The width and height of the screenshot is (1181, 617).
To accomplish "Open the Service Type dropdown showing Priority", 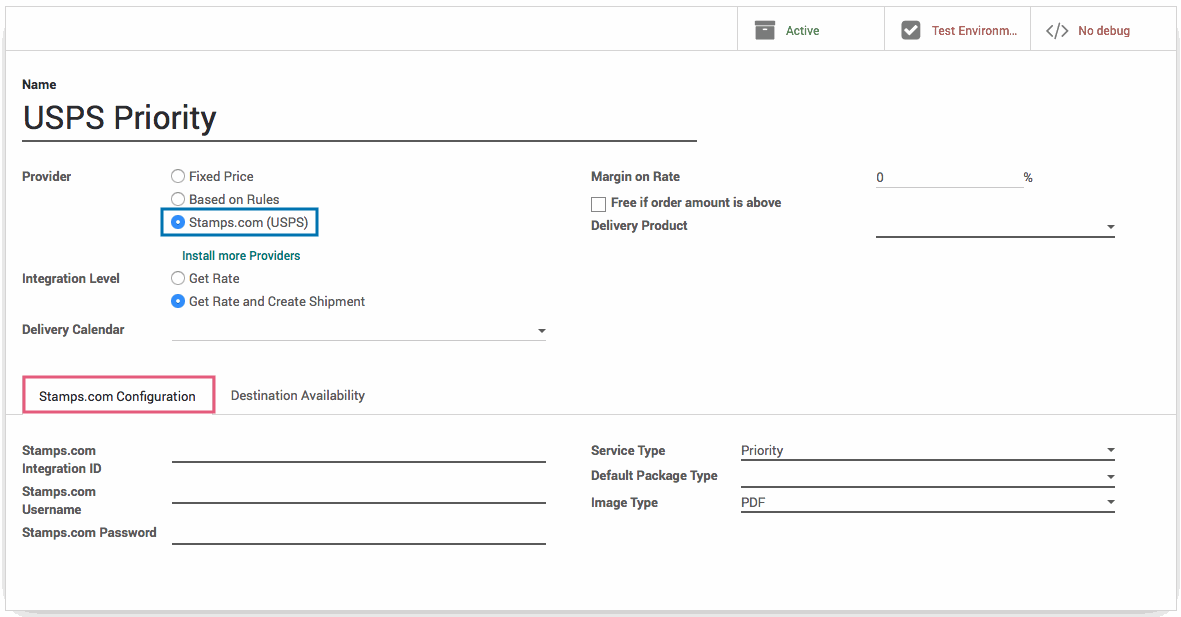I will pyautogui.click(x=927, y=450).
